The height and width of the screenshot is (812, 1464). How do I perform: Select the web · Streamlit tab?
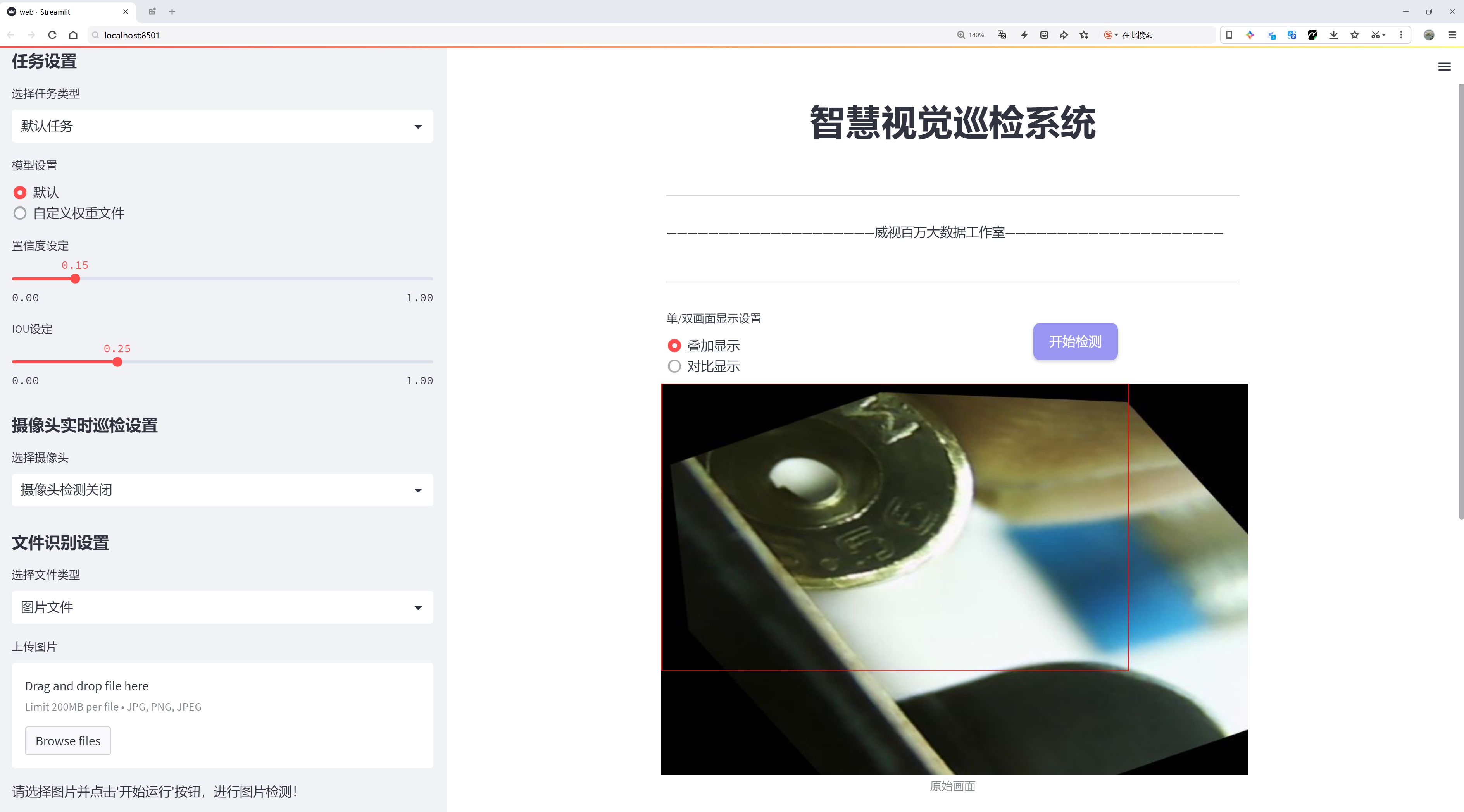[67, 12]
